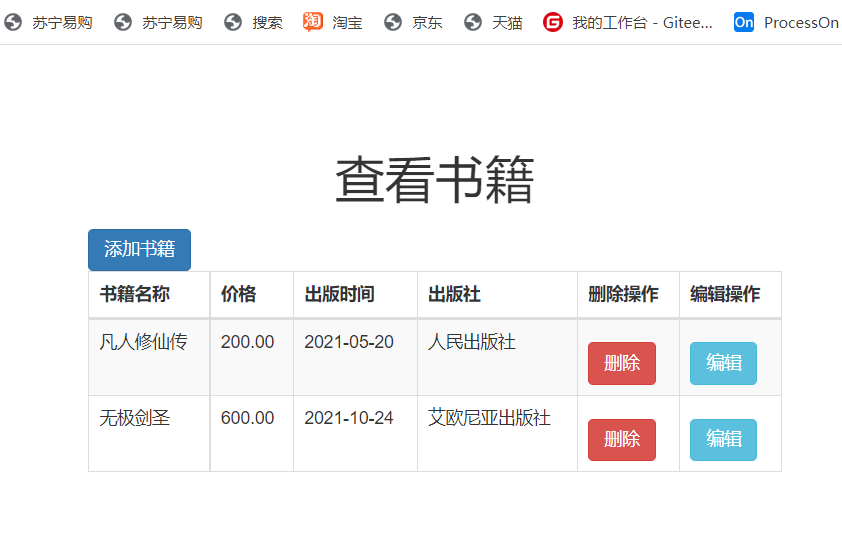The width and height of the screenshot is (842, 558).
Task: Click the ProcessOn bookmark icon
Action: click(744, 23)
